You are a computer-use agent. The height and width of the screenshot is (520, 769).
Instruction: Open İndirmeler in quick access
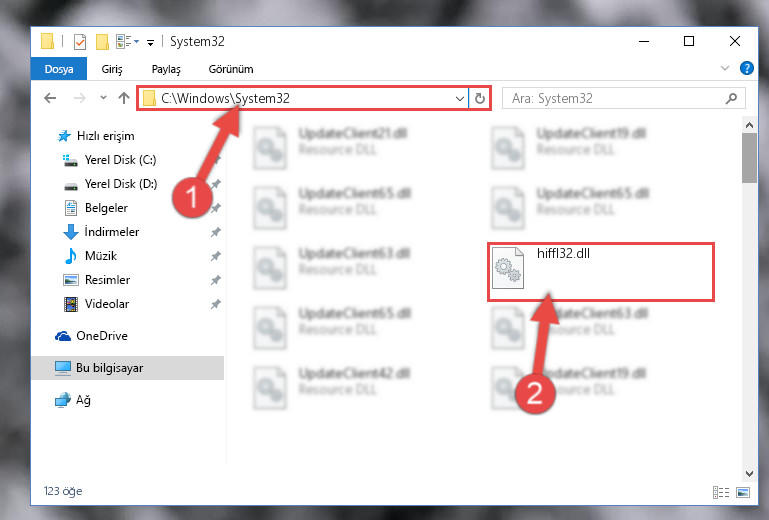112,232
